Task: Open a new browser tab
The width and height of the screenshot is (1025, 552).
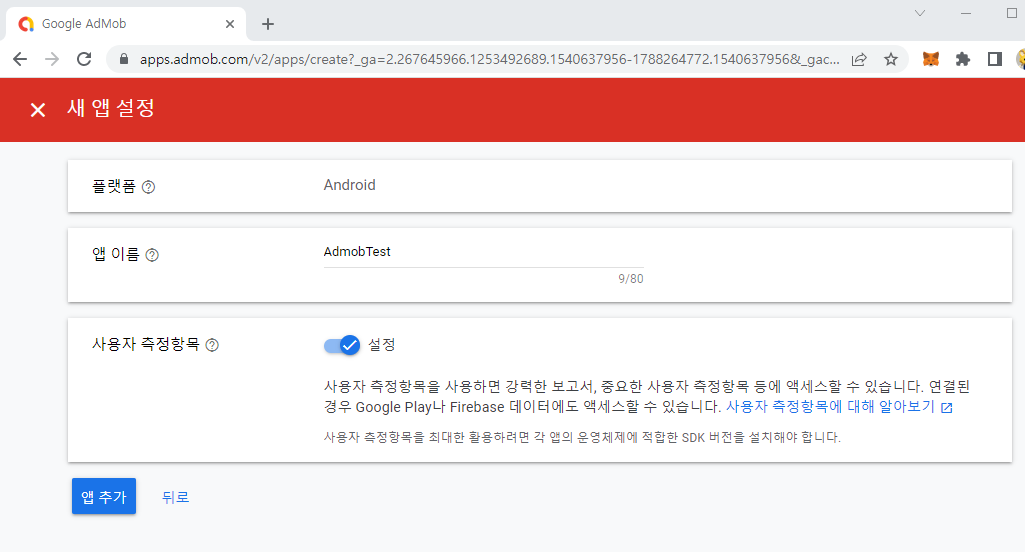Action: pos(267,24)
